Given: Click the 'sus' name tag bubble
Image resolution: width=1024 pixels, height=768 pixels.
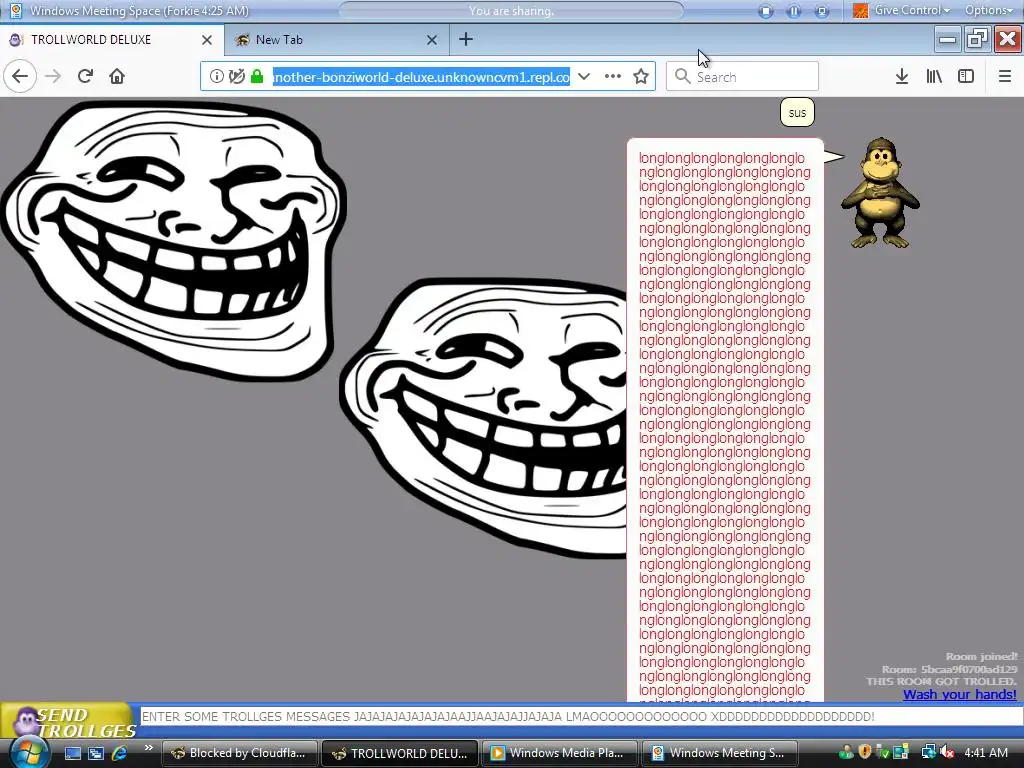Looking at the screenshot, I should pyautogui.click(x=797, y=112).
